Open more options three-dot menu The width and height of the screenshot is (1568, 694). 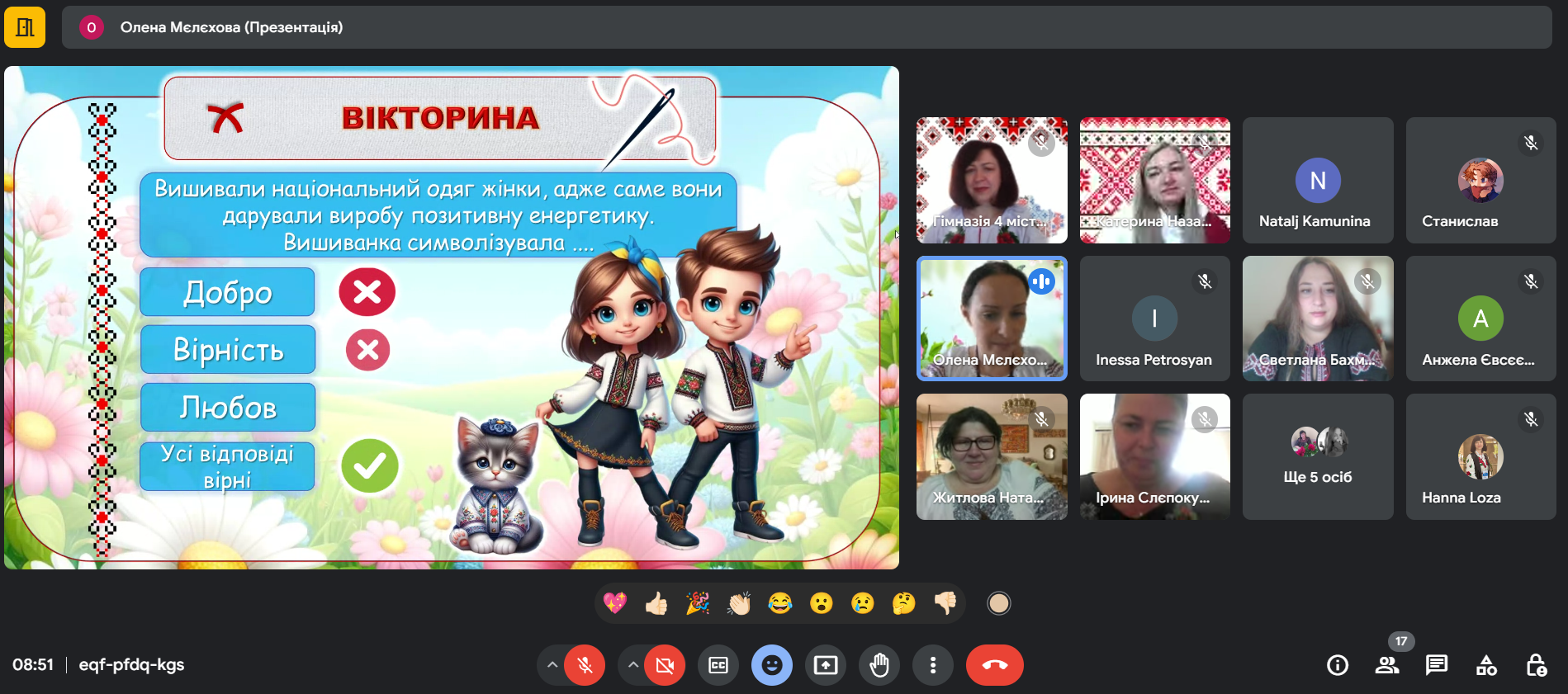[933, 665]
